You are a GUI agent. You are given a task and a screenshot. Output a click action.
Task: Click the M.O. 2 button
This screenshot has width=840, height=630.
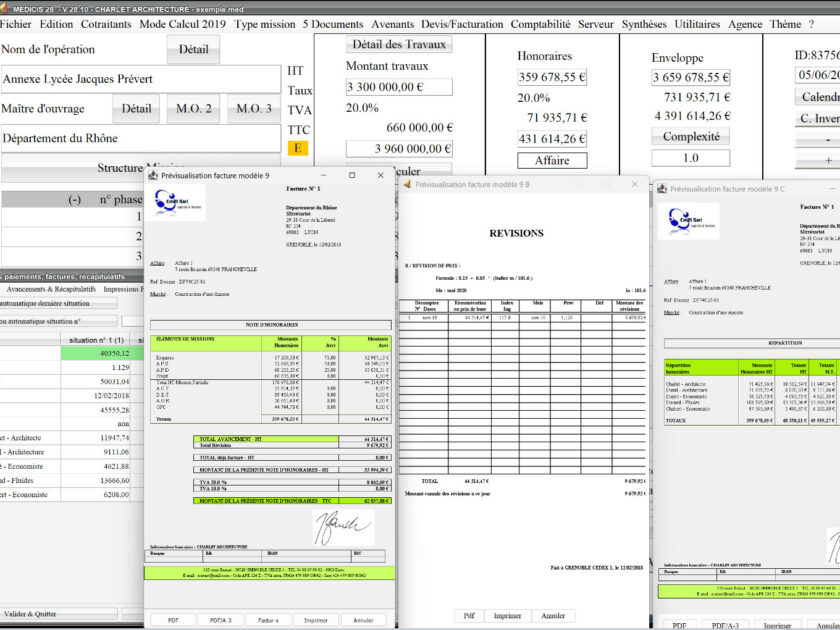(193, 109)
